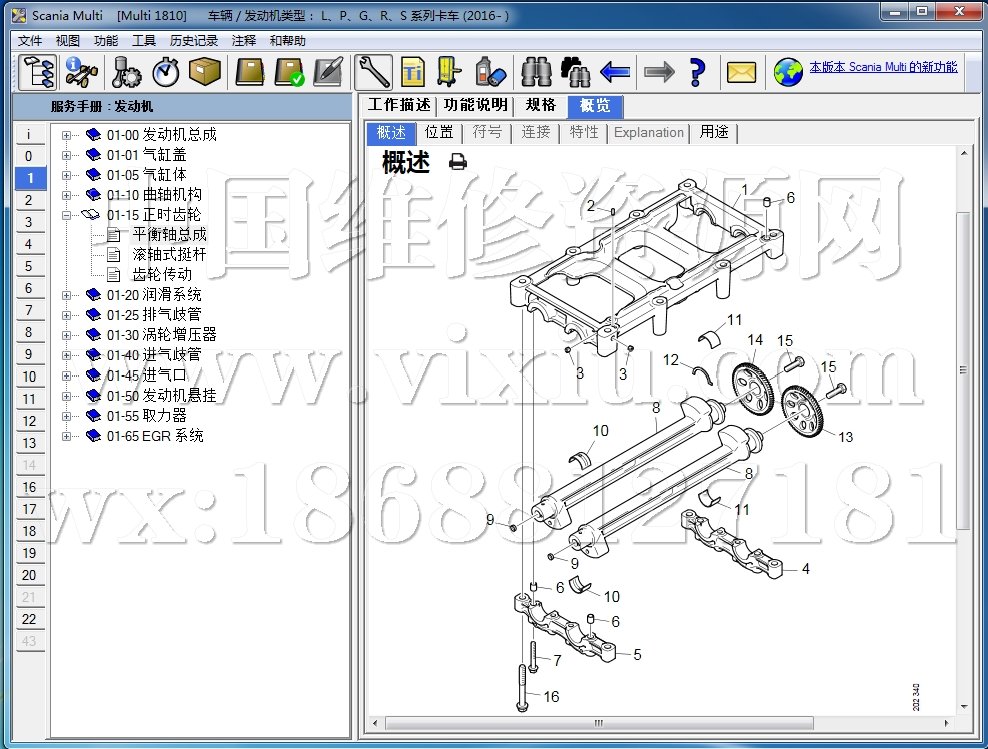Expand the 01-20 润滑系统 node
This screenshot has width=988, height=749.
(67, 295)
